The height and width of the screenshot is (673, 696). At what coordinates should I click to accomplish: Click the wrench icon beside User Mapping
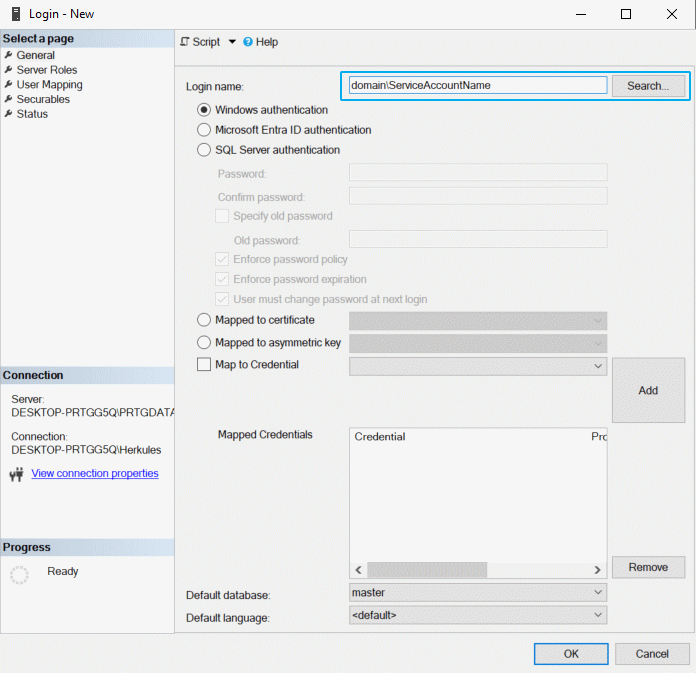8,84
